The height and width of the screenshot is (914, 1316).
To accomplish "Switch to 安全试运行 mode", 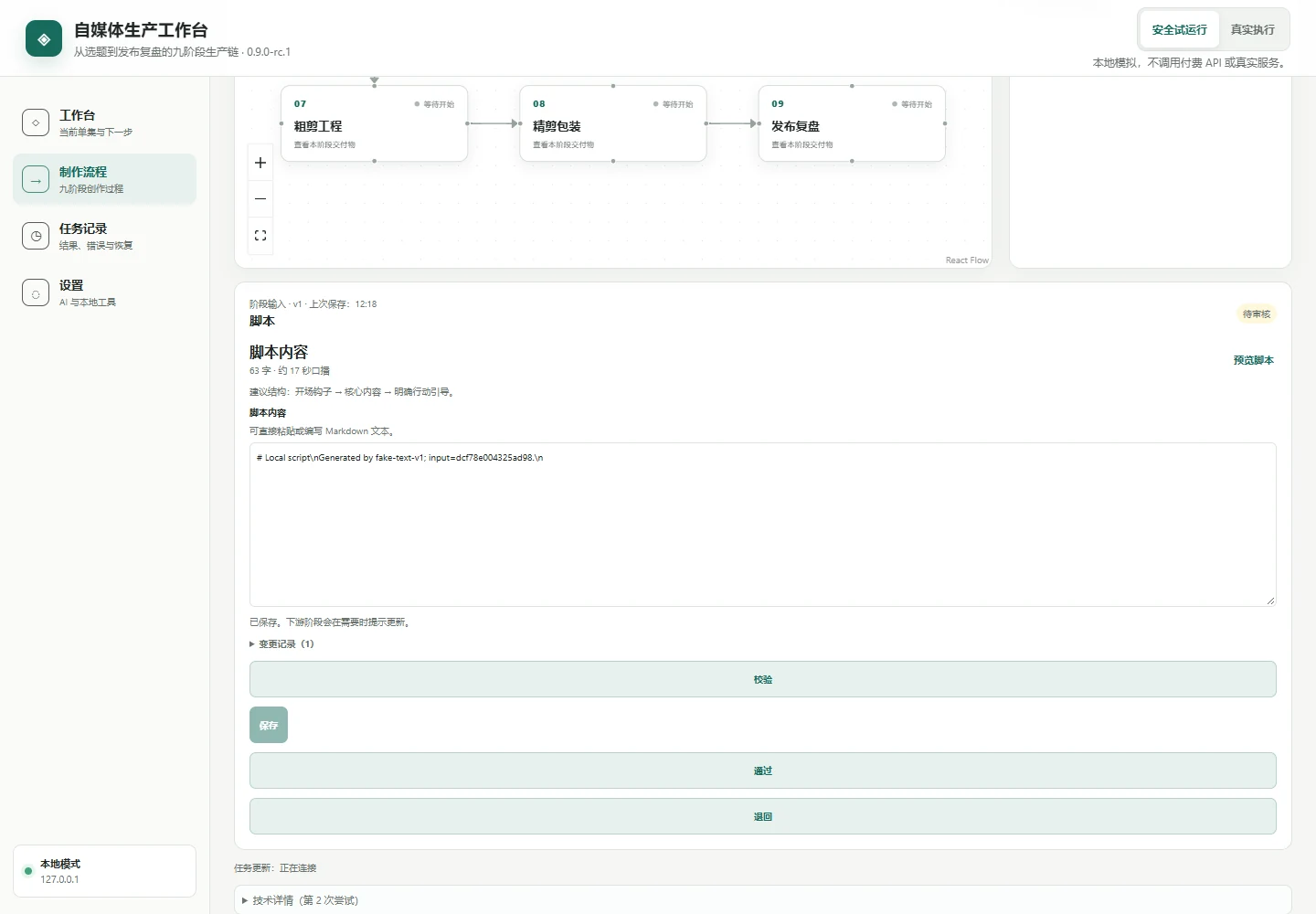I will 1179,30.
